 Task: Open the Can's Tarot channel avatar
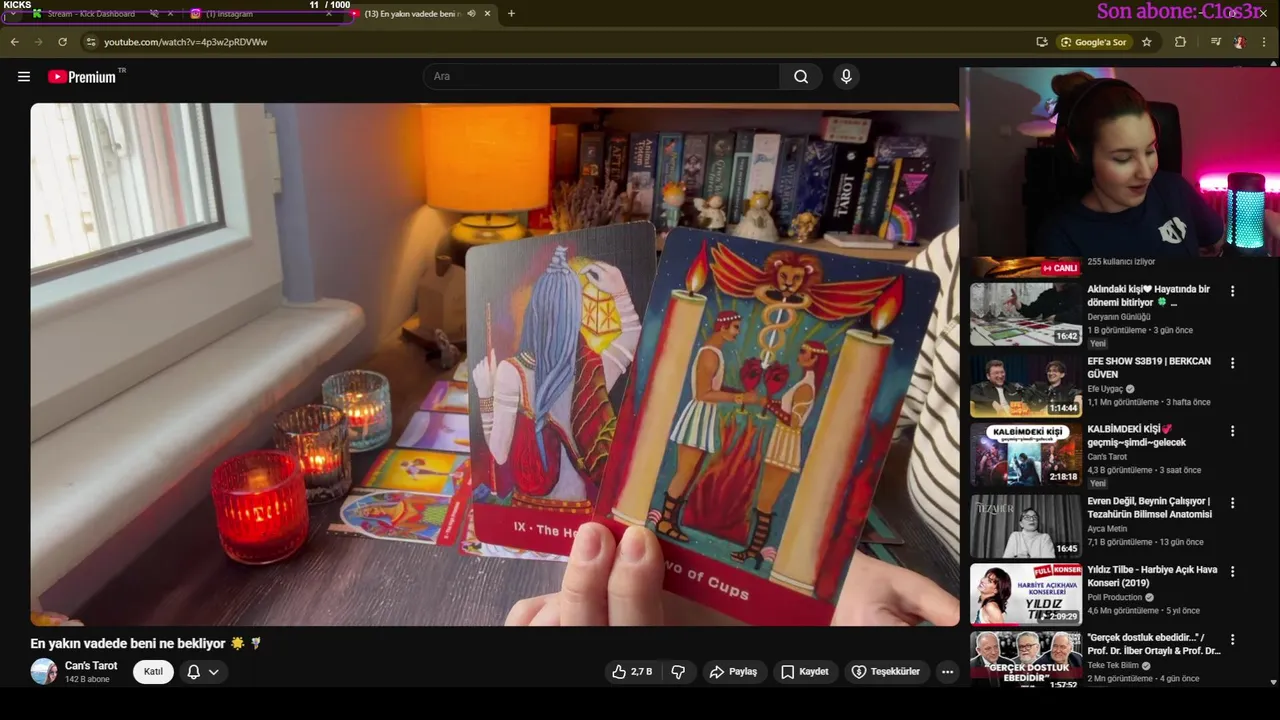[44, 671]
